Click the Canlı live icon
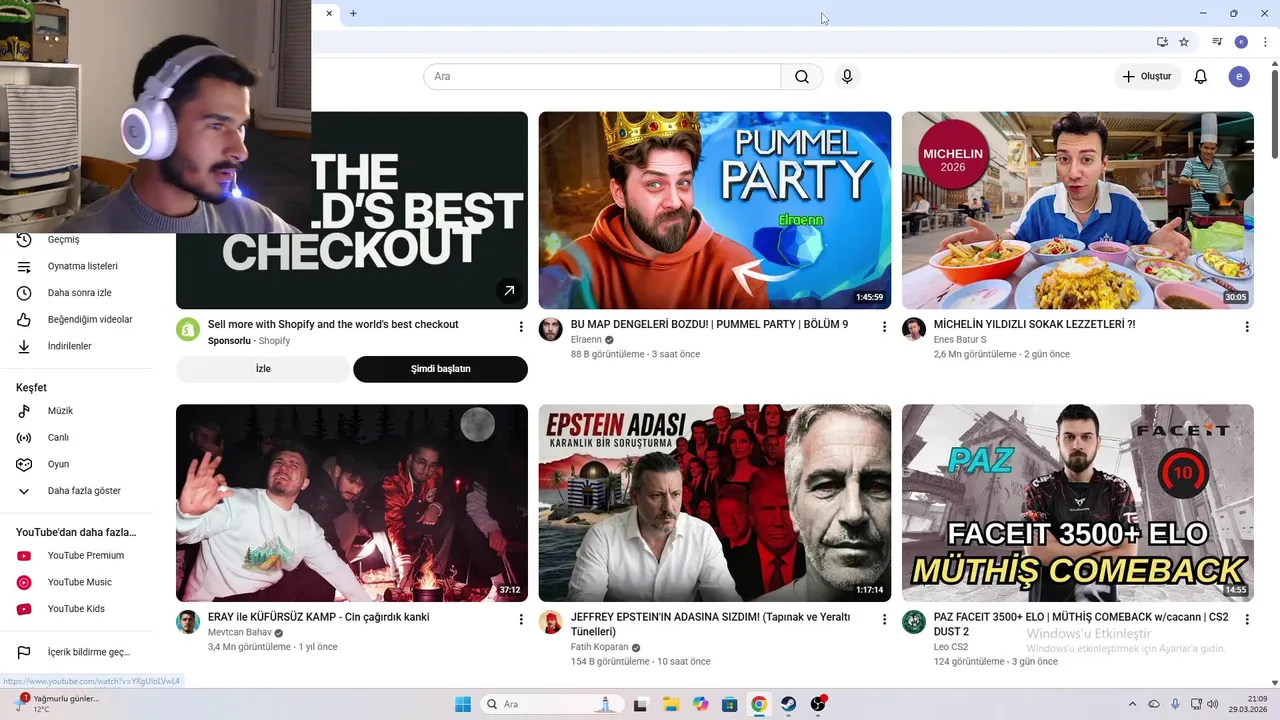The image size is (1280, 720). pyautogui.click(x=24, y=438)
